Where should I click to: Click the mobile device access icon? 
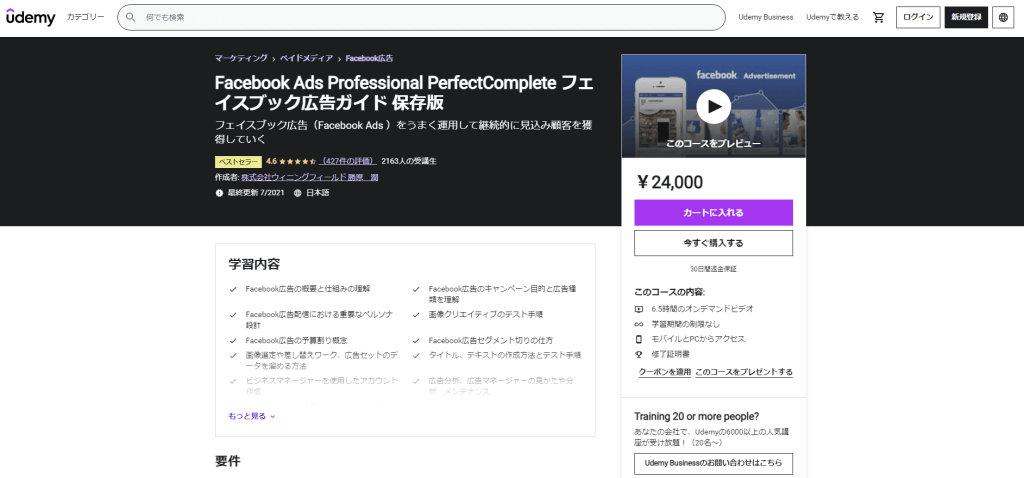point(639,339)
